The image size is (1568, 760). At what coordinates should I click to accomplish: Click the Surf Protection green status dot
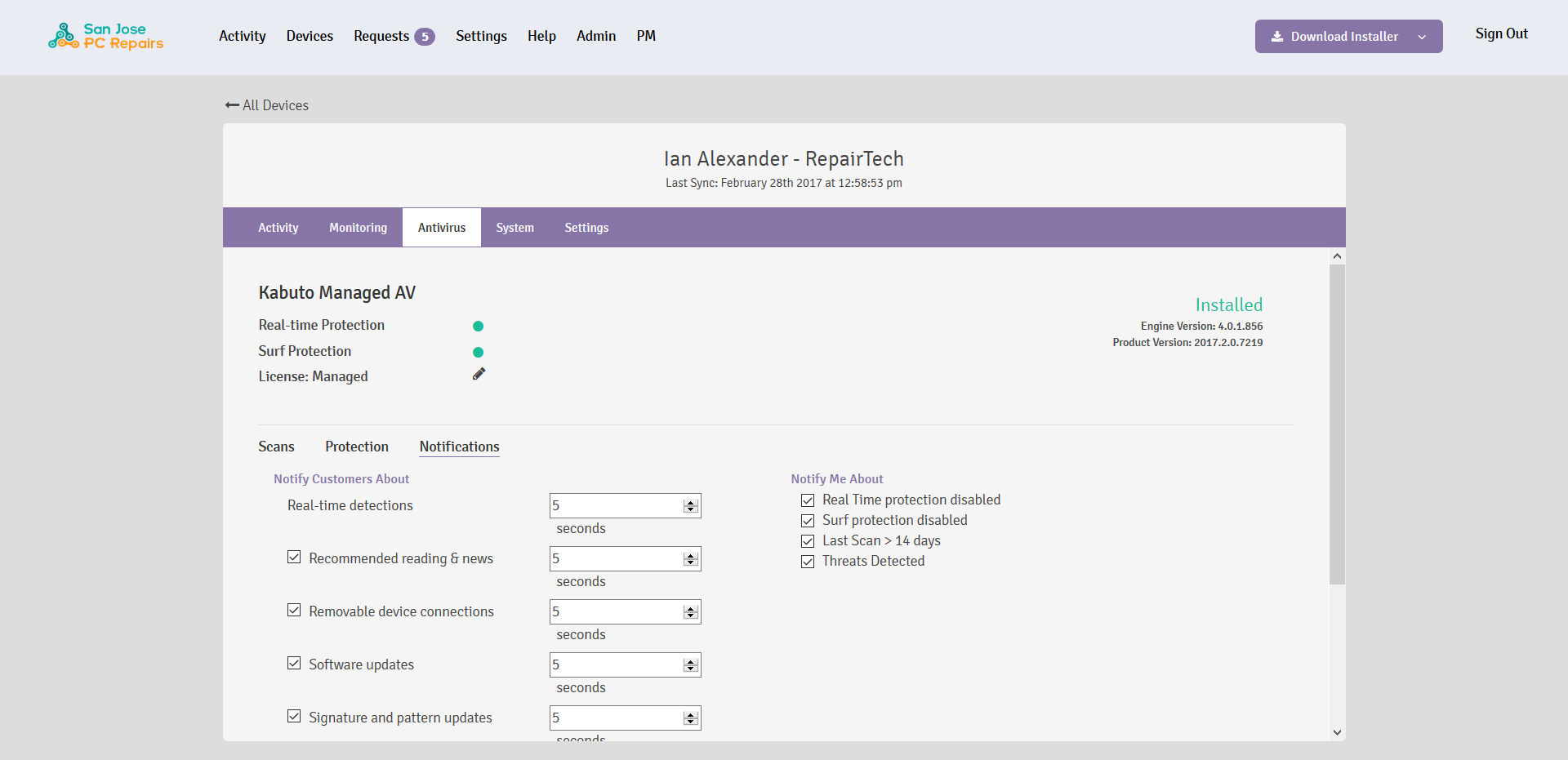479,353
